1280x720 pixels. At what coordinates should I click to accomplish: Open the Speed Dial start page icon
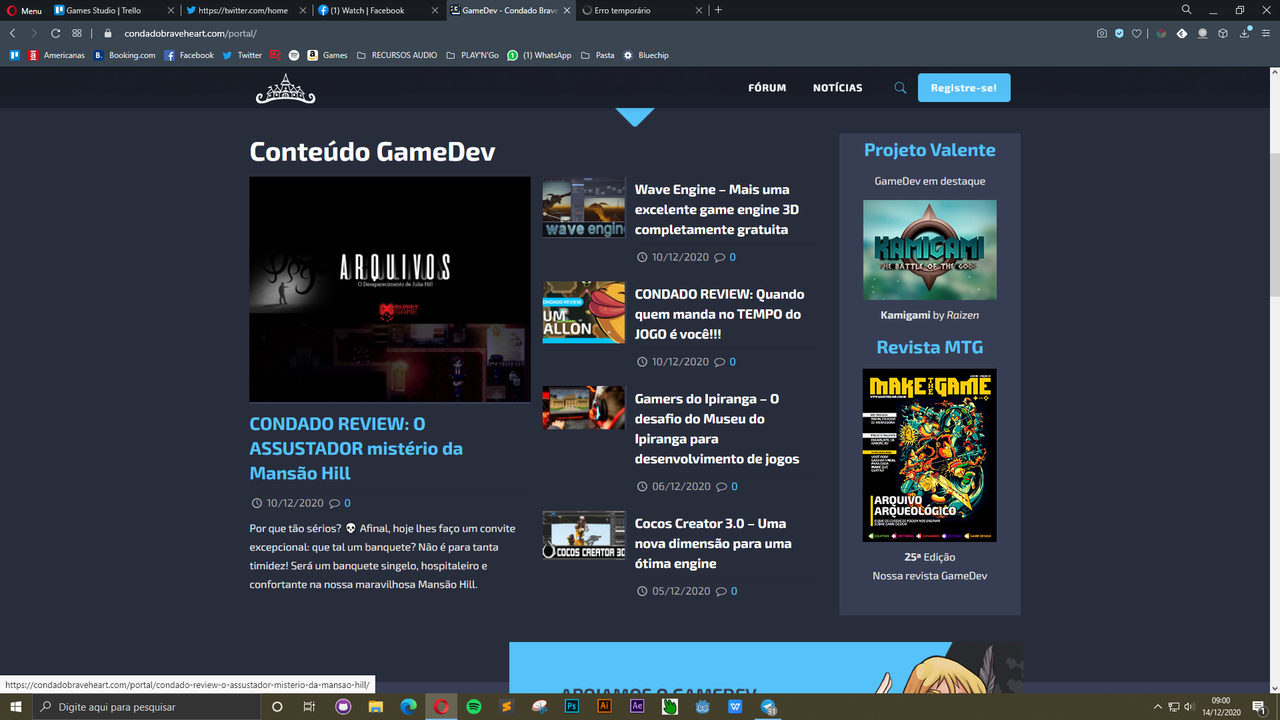click(77, 33)
